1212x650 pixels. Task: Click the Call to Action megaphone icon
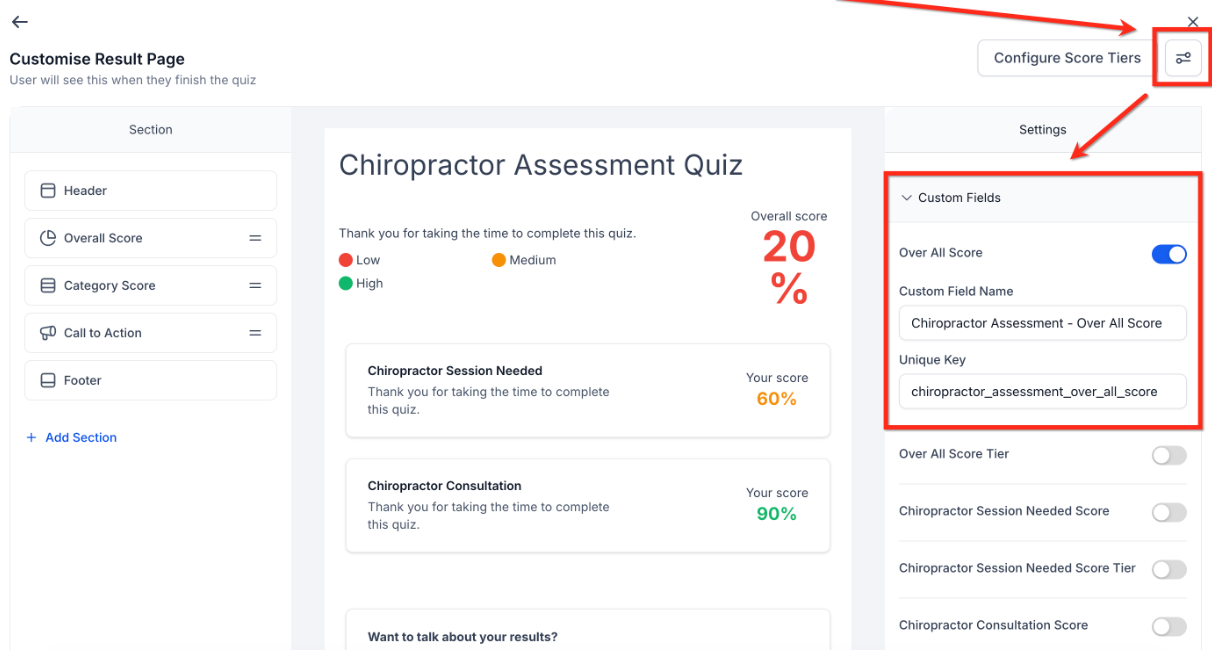(48, 333)
